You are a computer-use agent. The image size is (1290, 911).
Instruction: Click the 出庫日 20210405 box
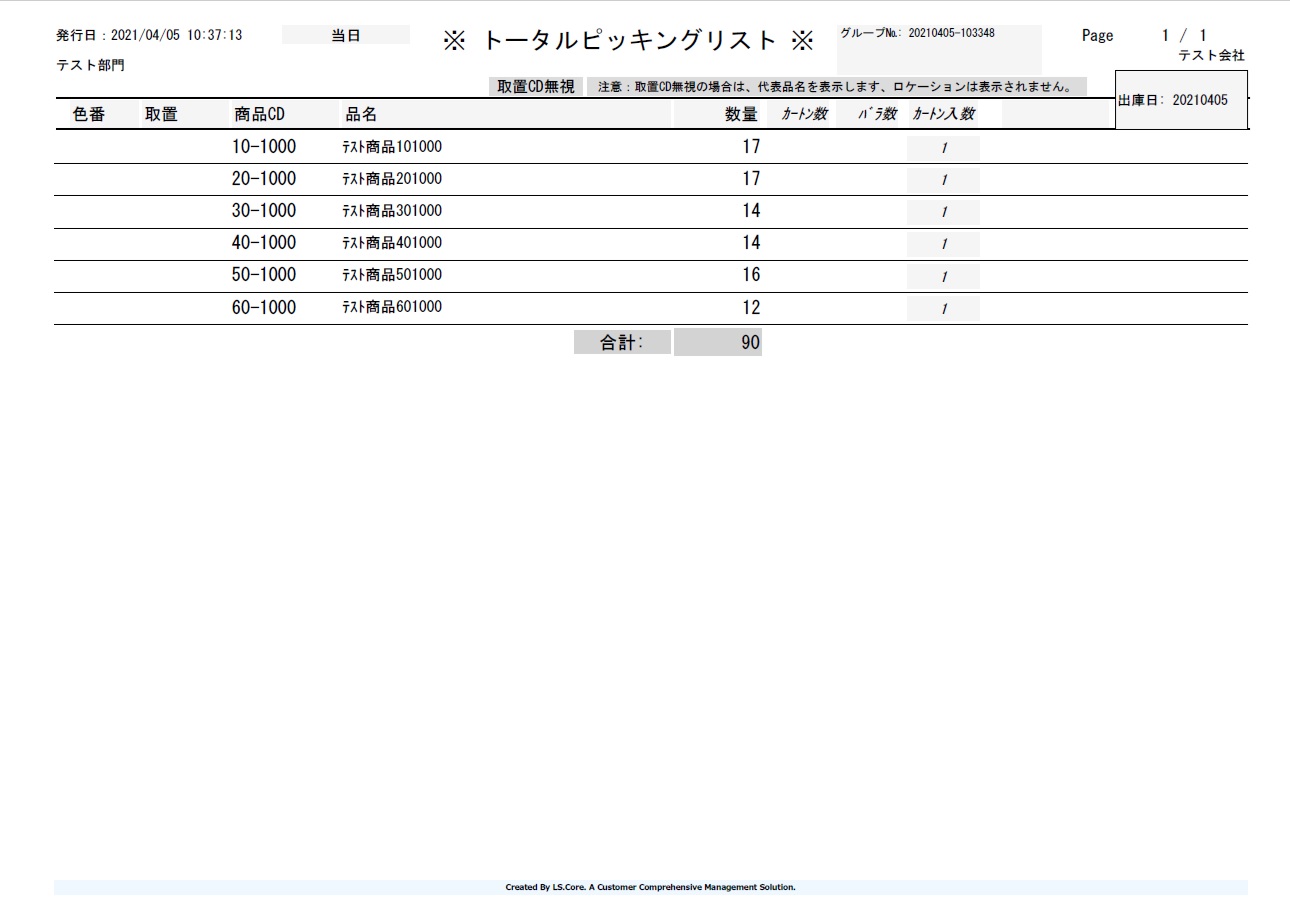pos(1180,100)
